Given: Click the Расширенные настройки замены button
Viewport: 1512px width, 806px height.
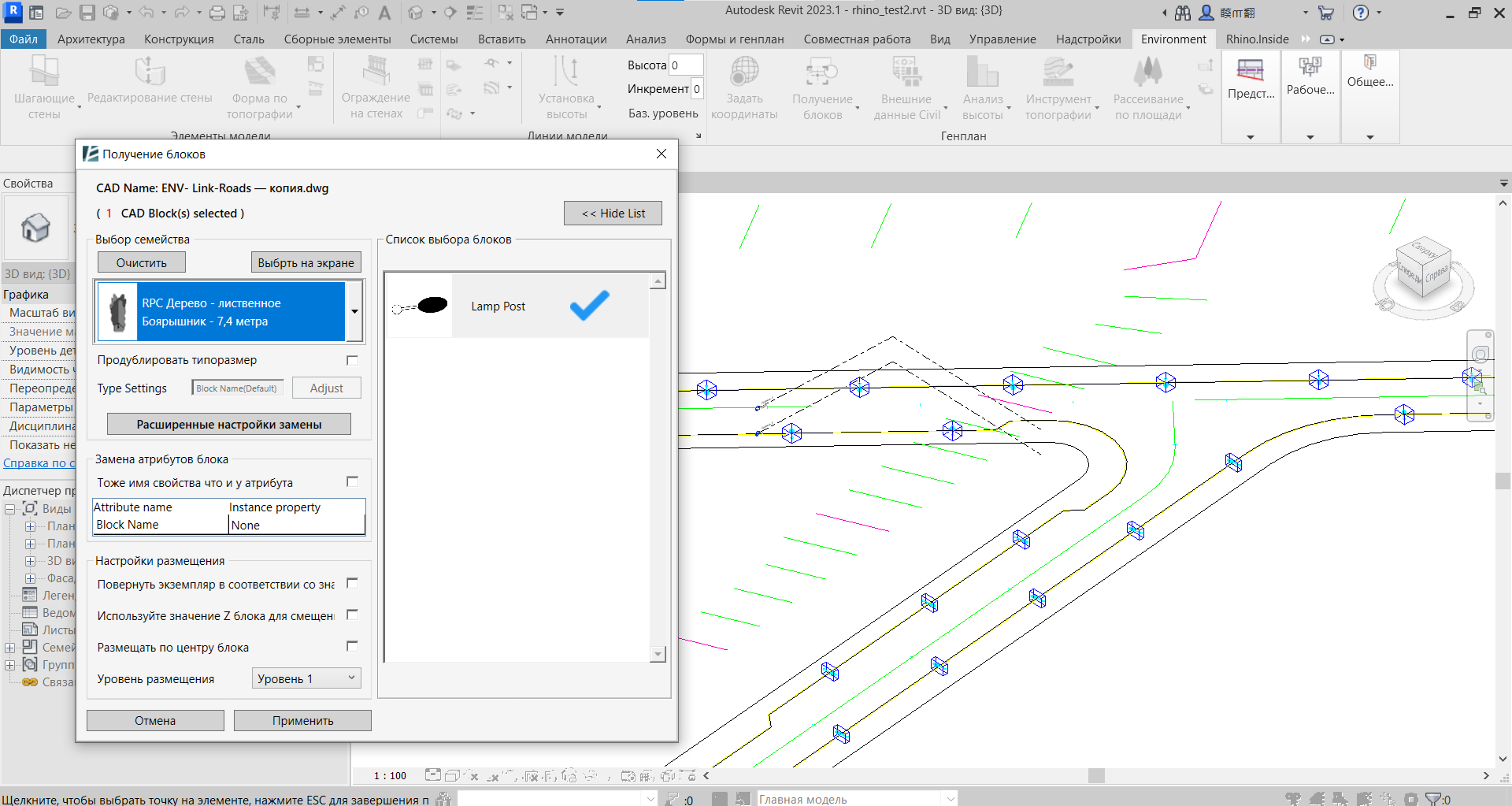Looking at the screenshot, I should (x=228, y=423).
